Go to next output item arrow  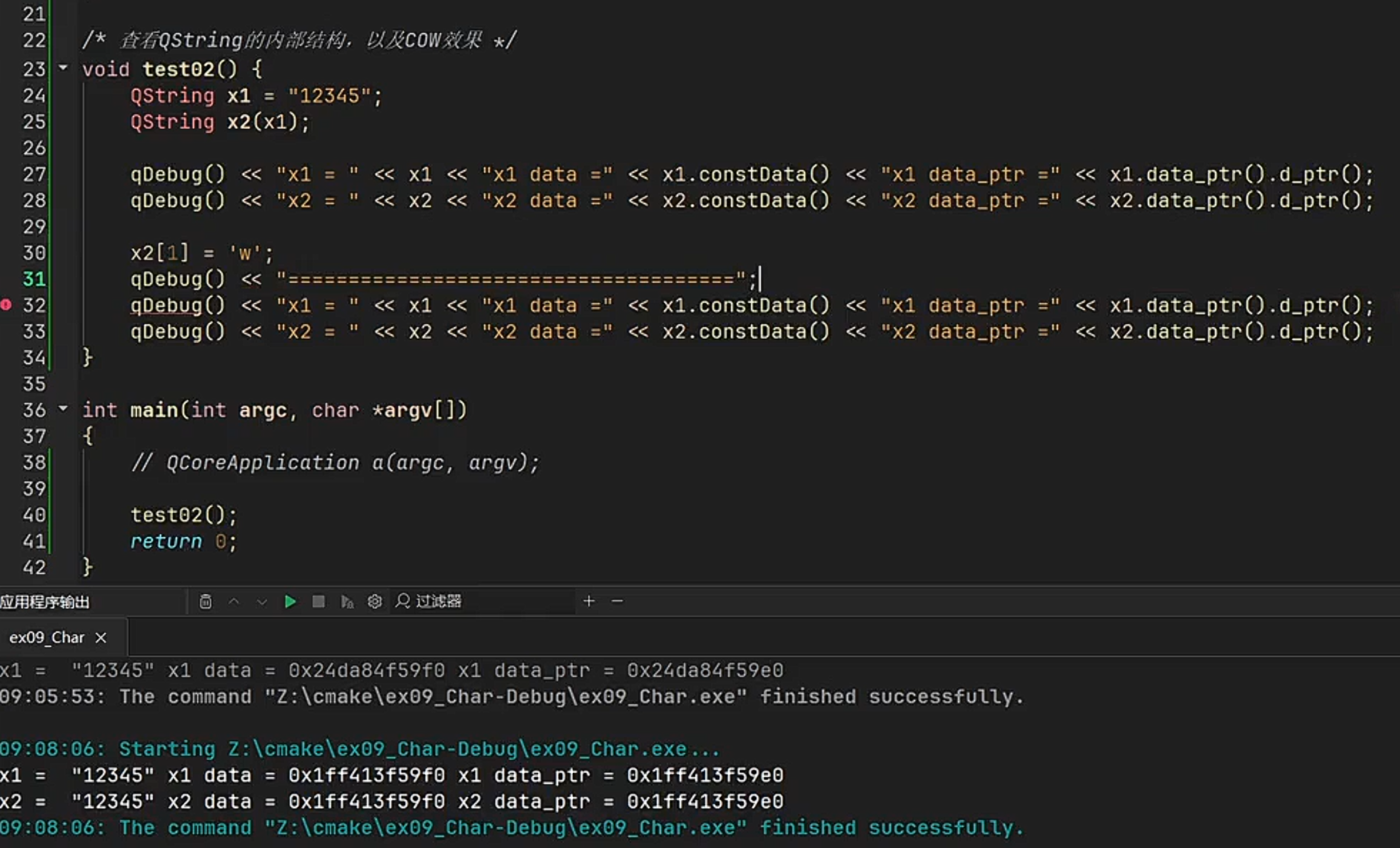(x=261, y=602)
